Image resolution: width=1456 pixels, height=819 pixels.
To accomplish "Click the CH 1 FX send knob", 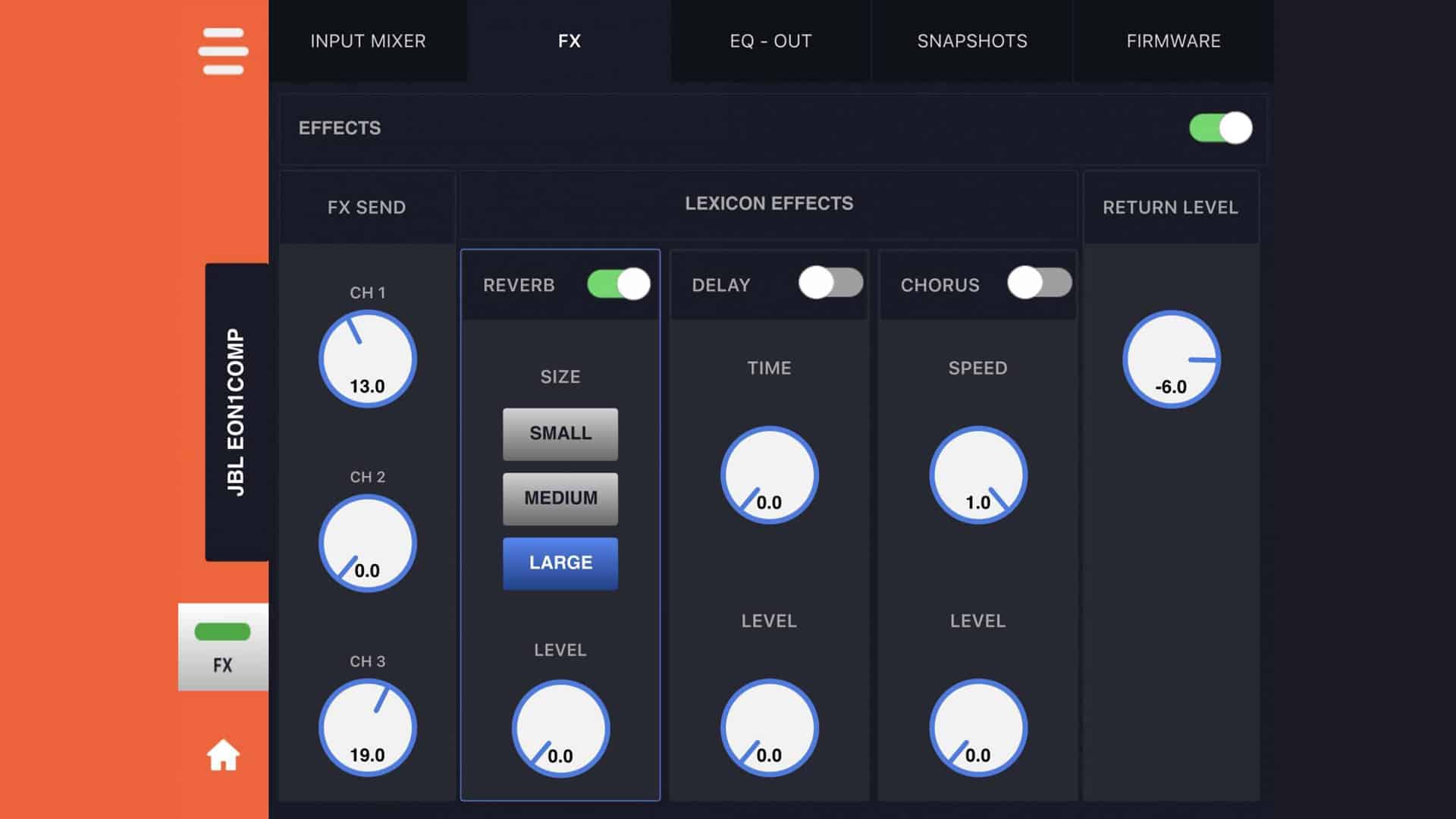I will 368,359.
